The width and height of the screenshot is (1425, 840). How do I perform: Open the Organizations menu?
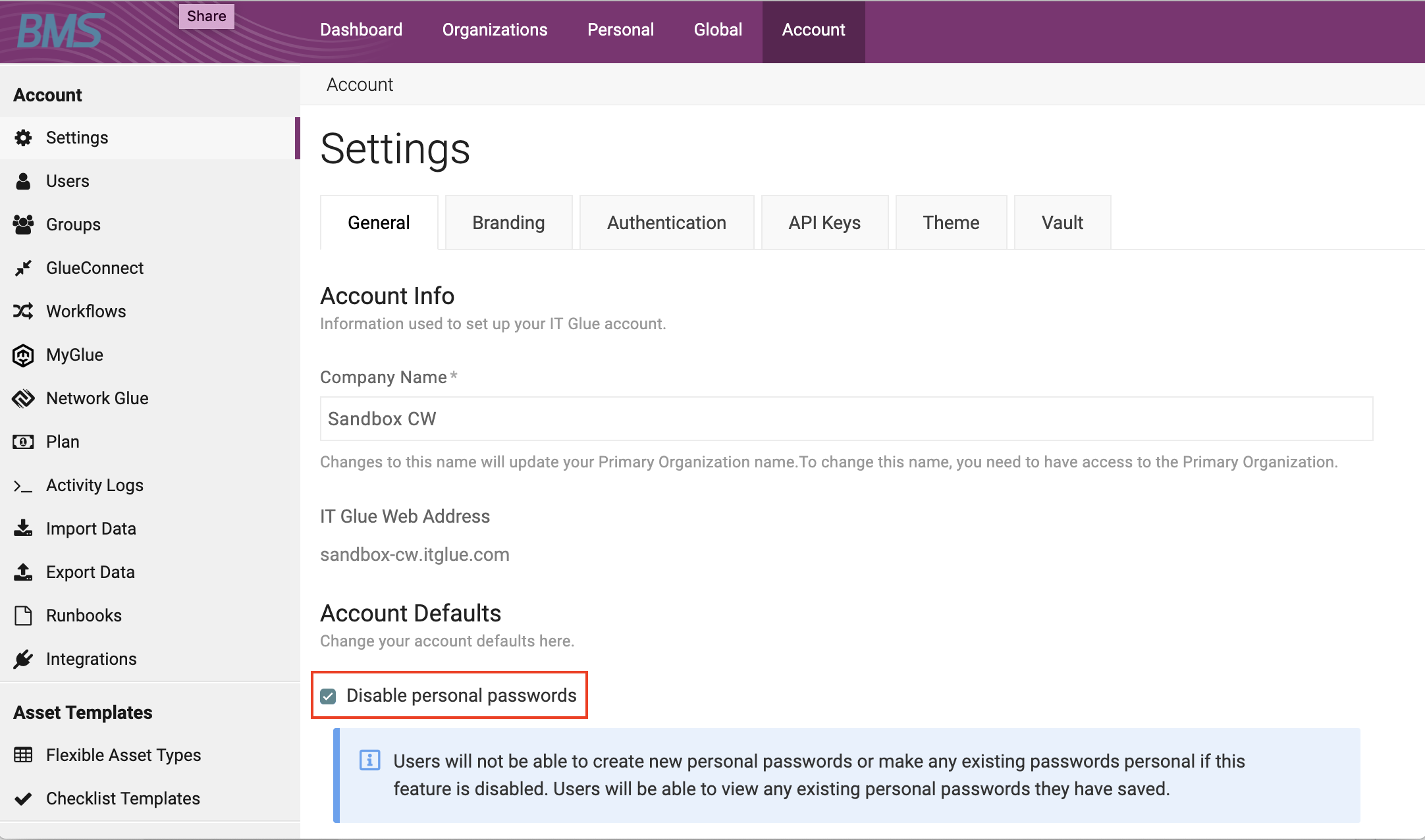(x=495, y=30)
